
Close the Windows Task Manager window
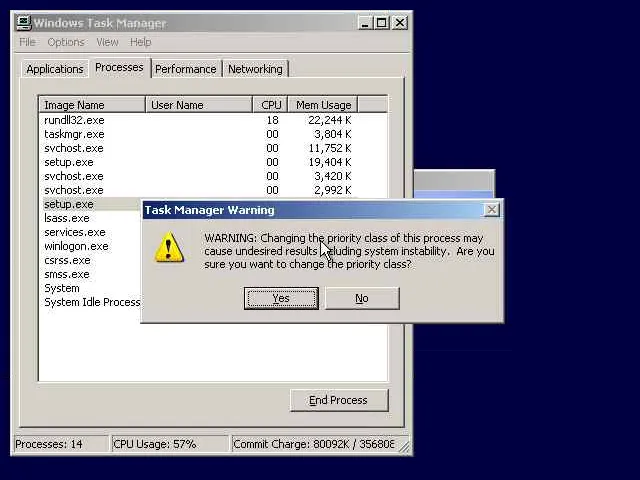(400, 23)
